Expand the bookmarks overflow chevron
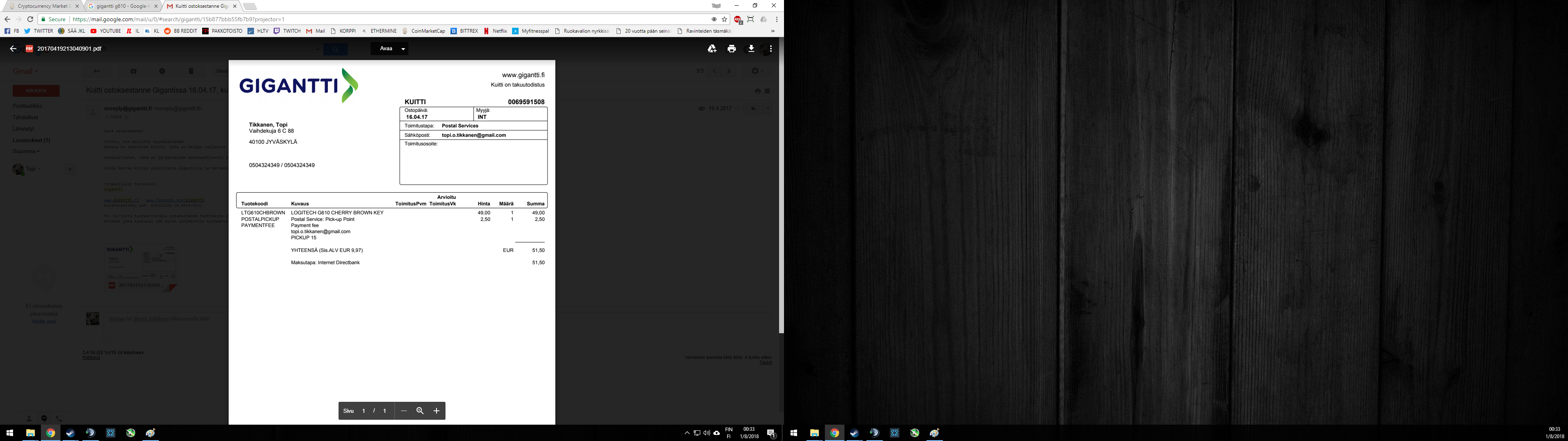 pos(773,31)
